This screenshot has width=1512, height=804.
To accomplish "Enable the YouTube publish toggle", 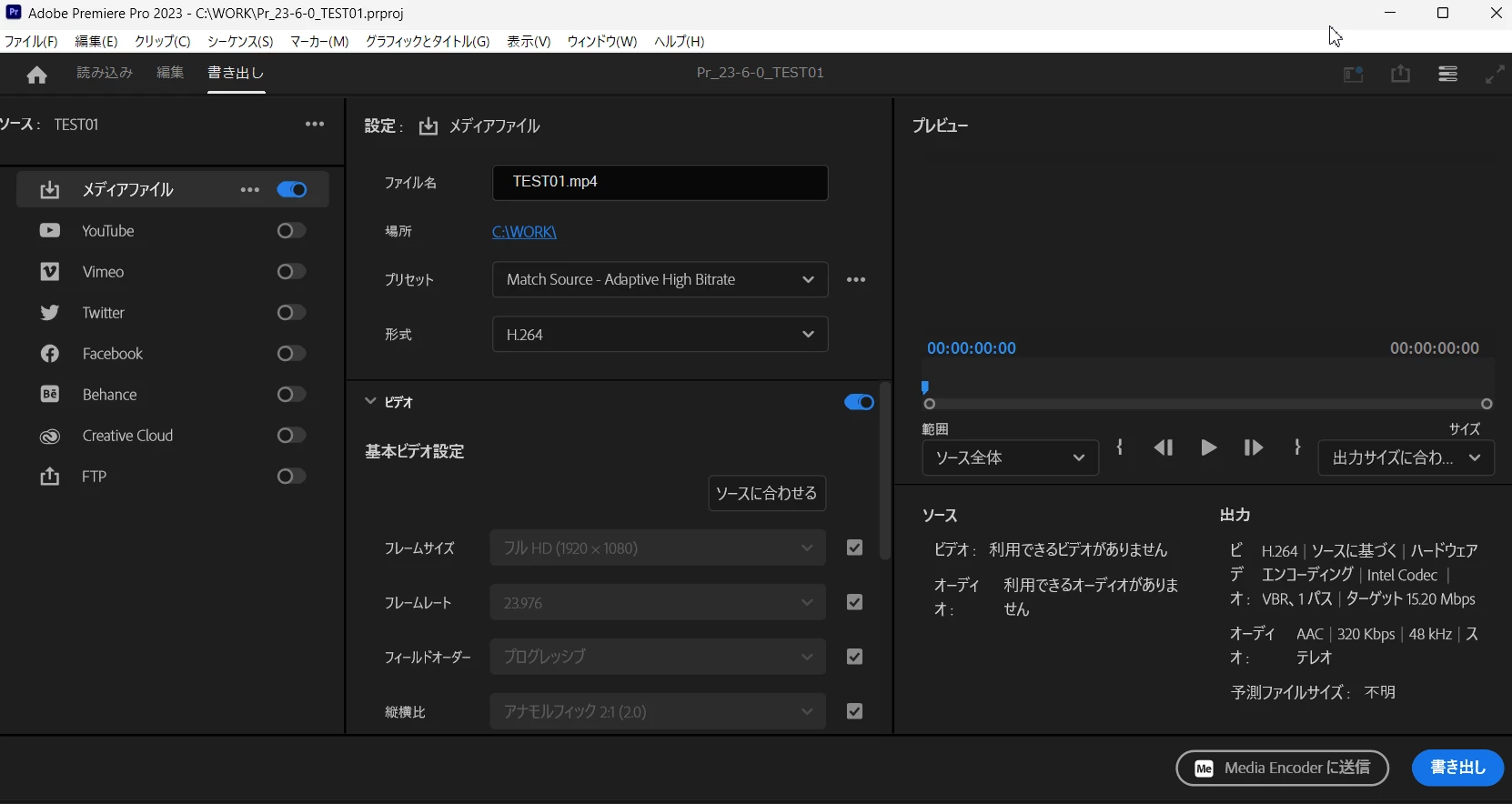I will pyautogui.click(x=292, y=231).
